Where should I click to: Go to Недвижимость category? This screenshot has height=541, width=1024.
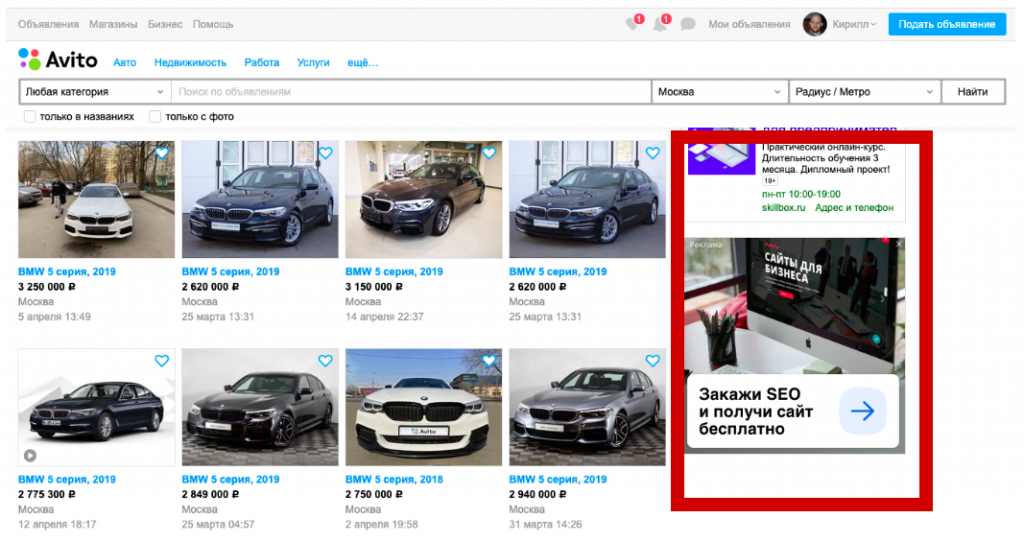click(190, 63)
